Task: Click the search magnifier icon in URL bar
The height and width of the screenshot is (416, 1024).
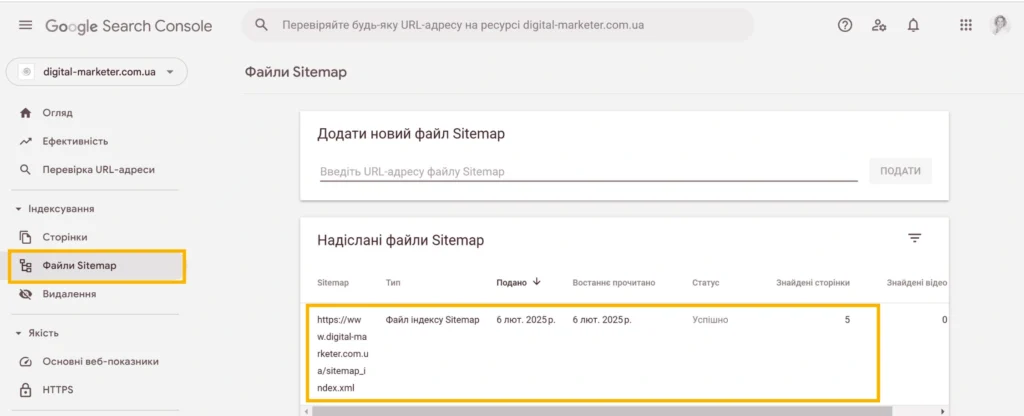Action: (261, 25)
